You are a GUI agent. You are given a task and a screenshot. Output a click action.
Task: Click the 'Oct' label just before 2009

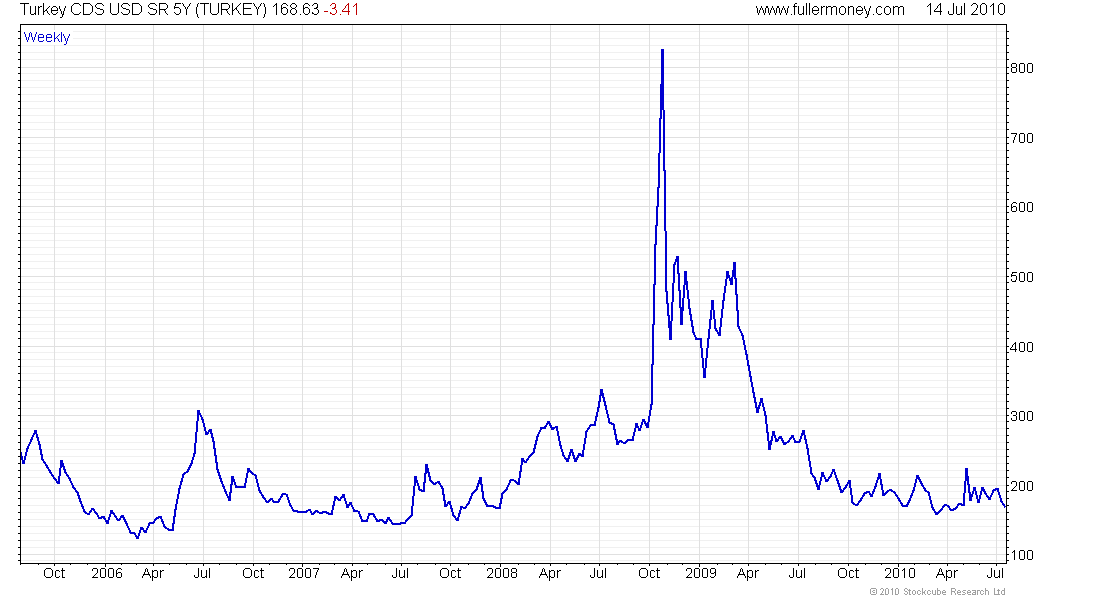649,573
